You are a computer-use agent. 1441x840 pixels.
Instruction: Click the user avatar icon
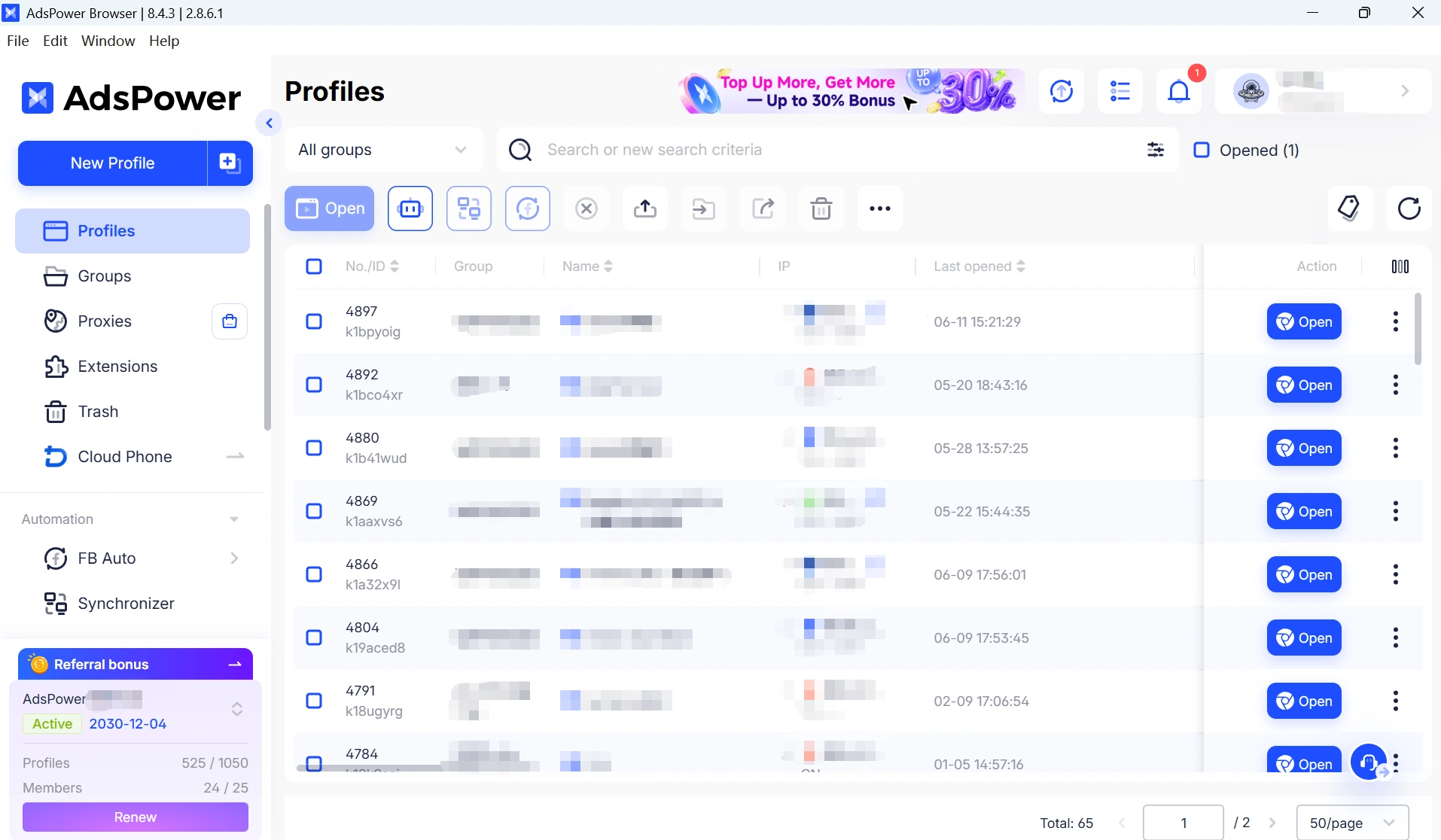[1251, 91]
